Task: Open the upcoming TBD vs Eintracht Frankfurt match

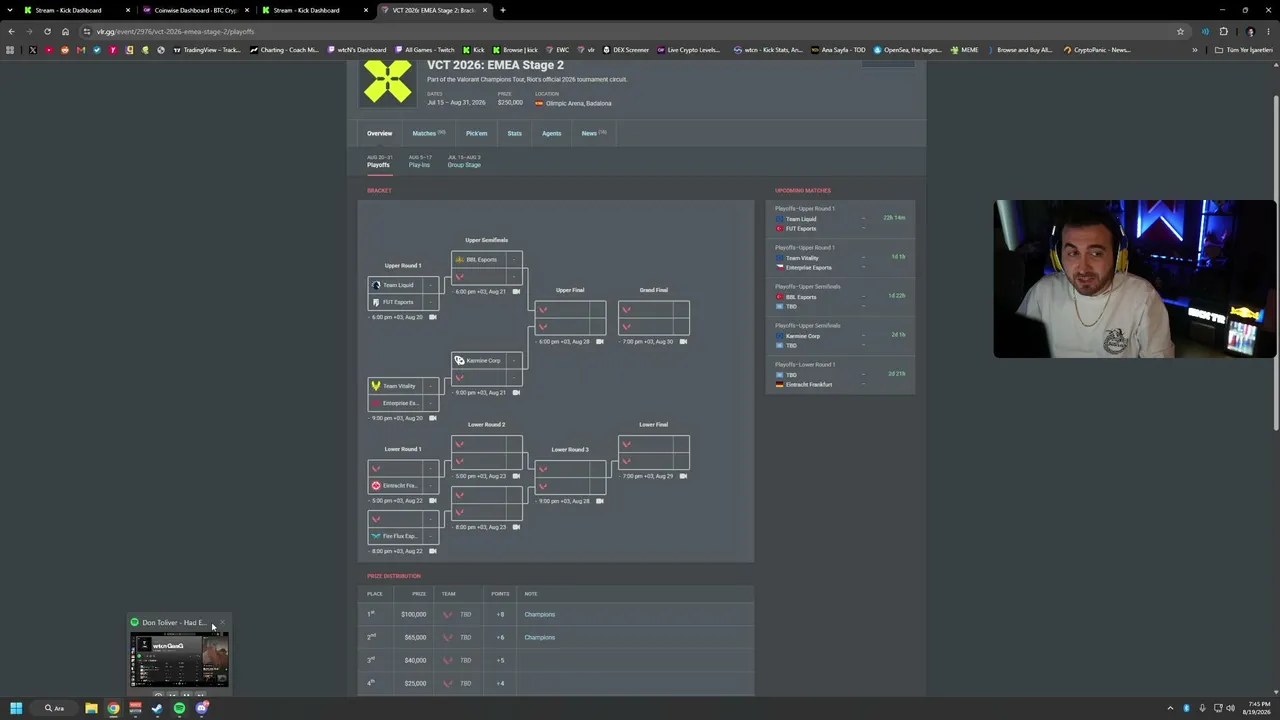Action: coord(840,375)
